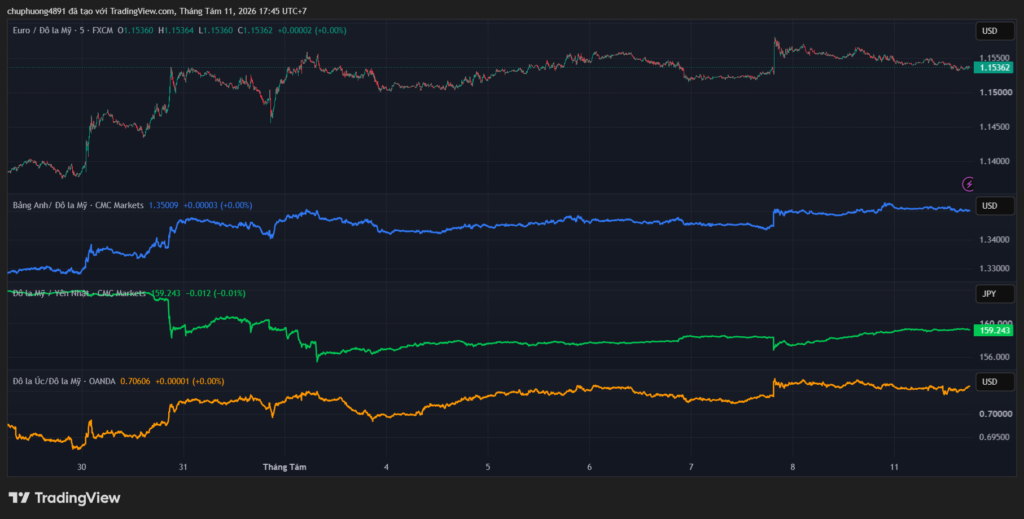Click the 1.14500 price axis label

pyautogui.click(x=997, y=127)
